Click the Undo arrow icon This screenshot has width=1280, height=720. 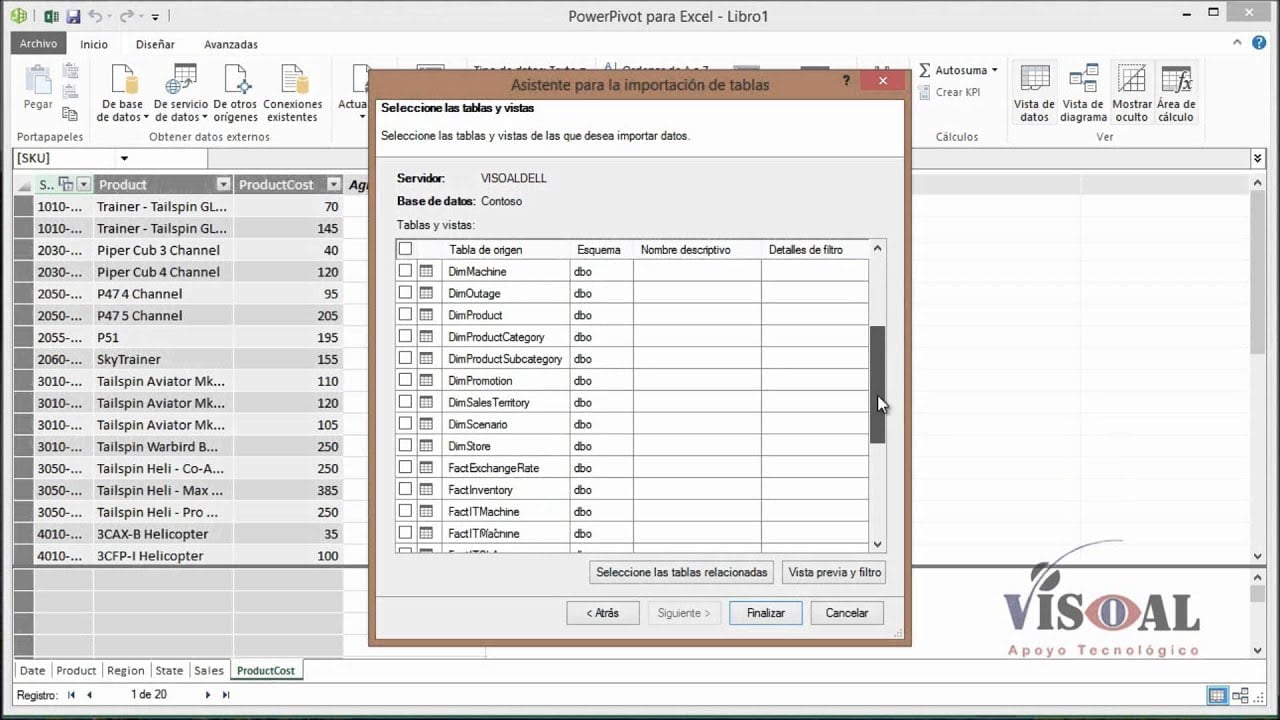tap(95, 16)
